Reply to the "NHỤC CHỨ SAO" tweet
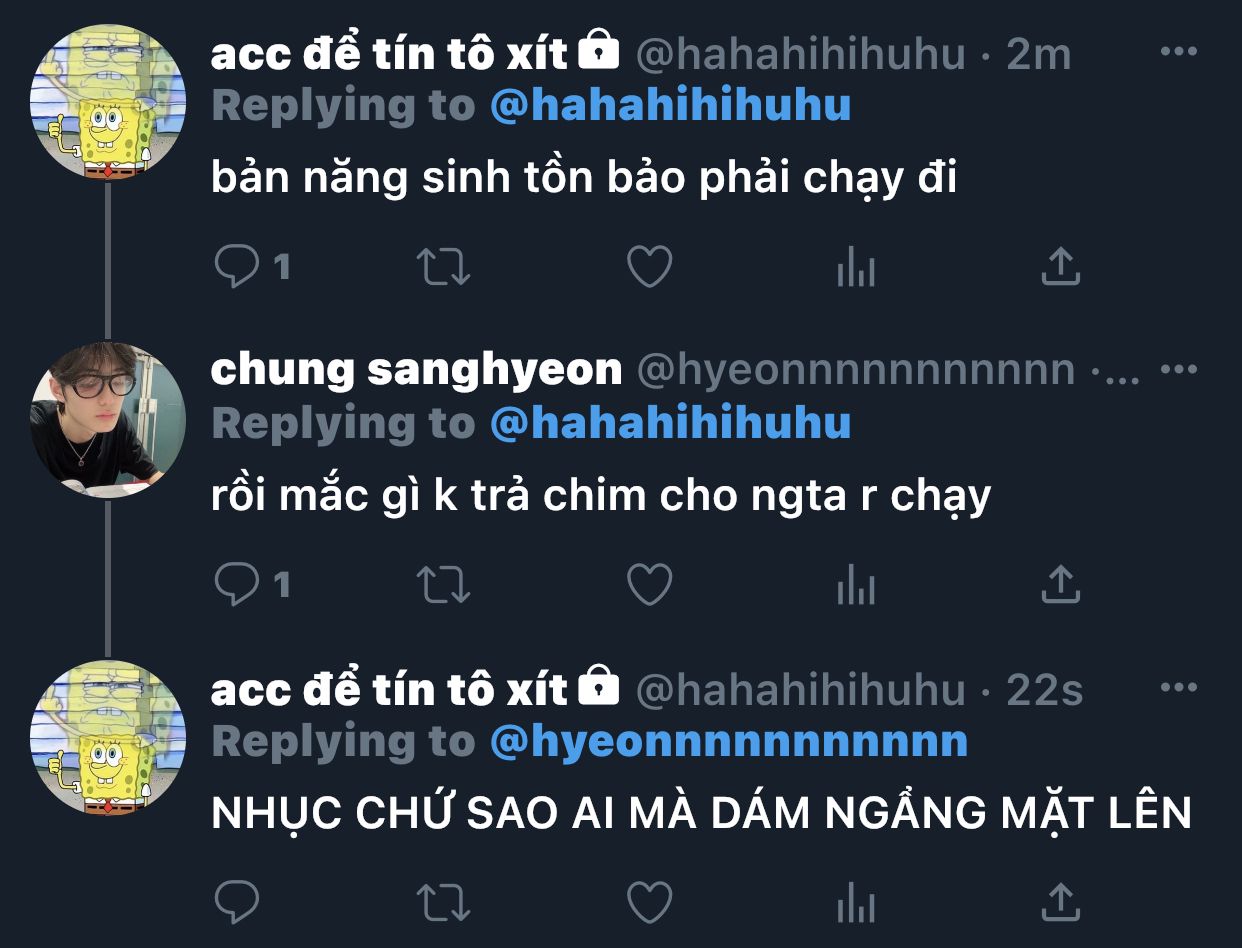This screenshot has width=1242, height=948. [238, 903]
